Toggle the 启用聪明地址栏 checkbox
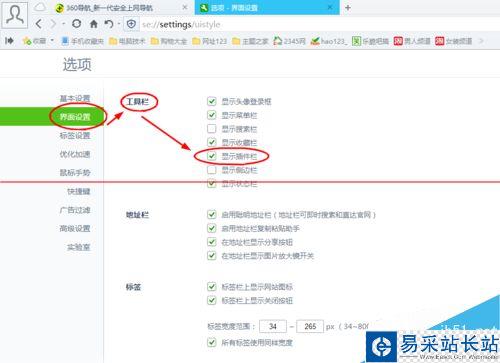Viewport: 500px width, 363px height. click(x=212, y=214)
